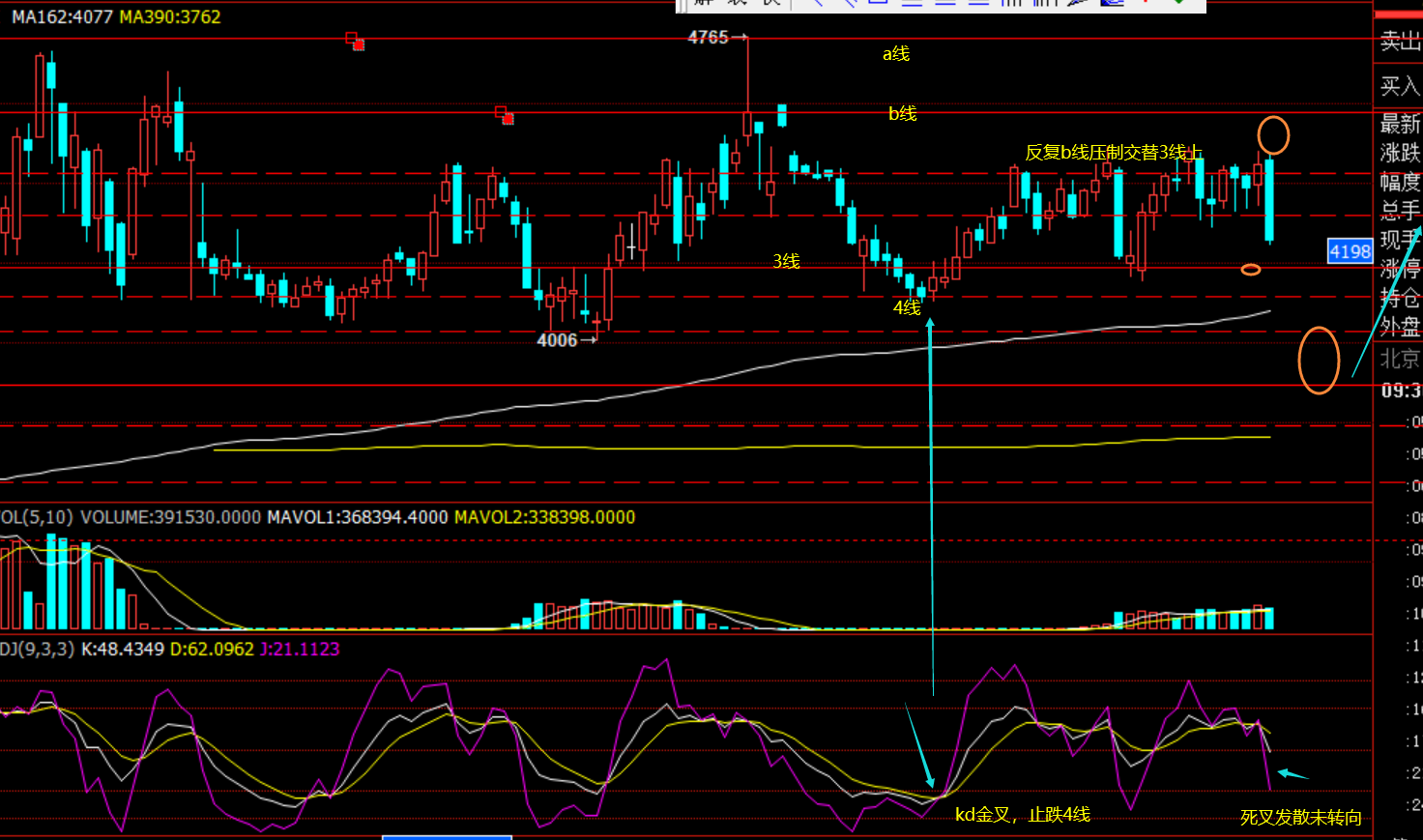Select the MA390:3762 moving average label

tap(169, 16)
